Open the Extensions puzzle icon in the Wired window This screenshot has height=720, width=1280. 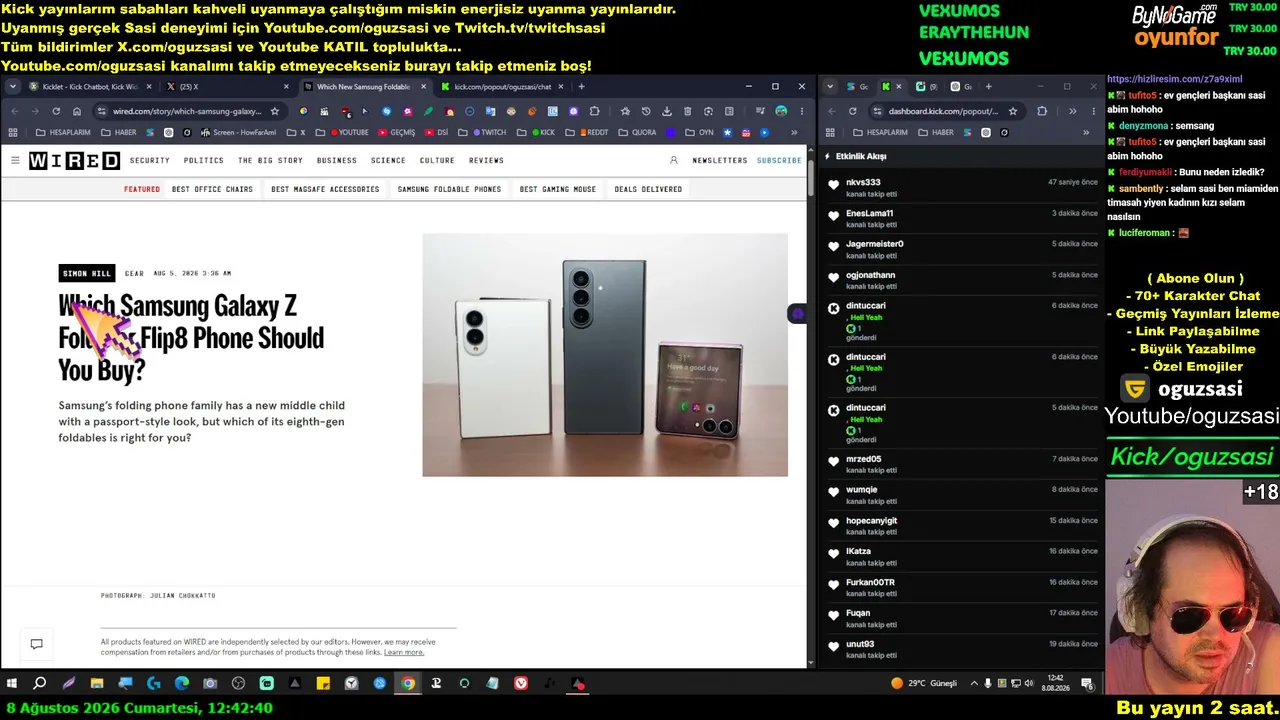pos(595,111)
